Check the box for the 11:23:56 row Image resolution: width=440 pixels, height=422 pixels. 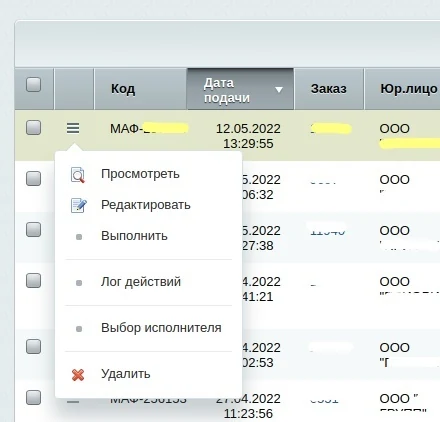click(34, 398)
